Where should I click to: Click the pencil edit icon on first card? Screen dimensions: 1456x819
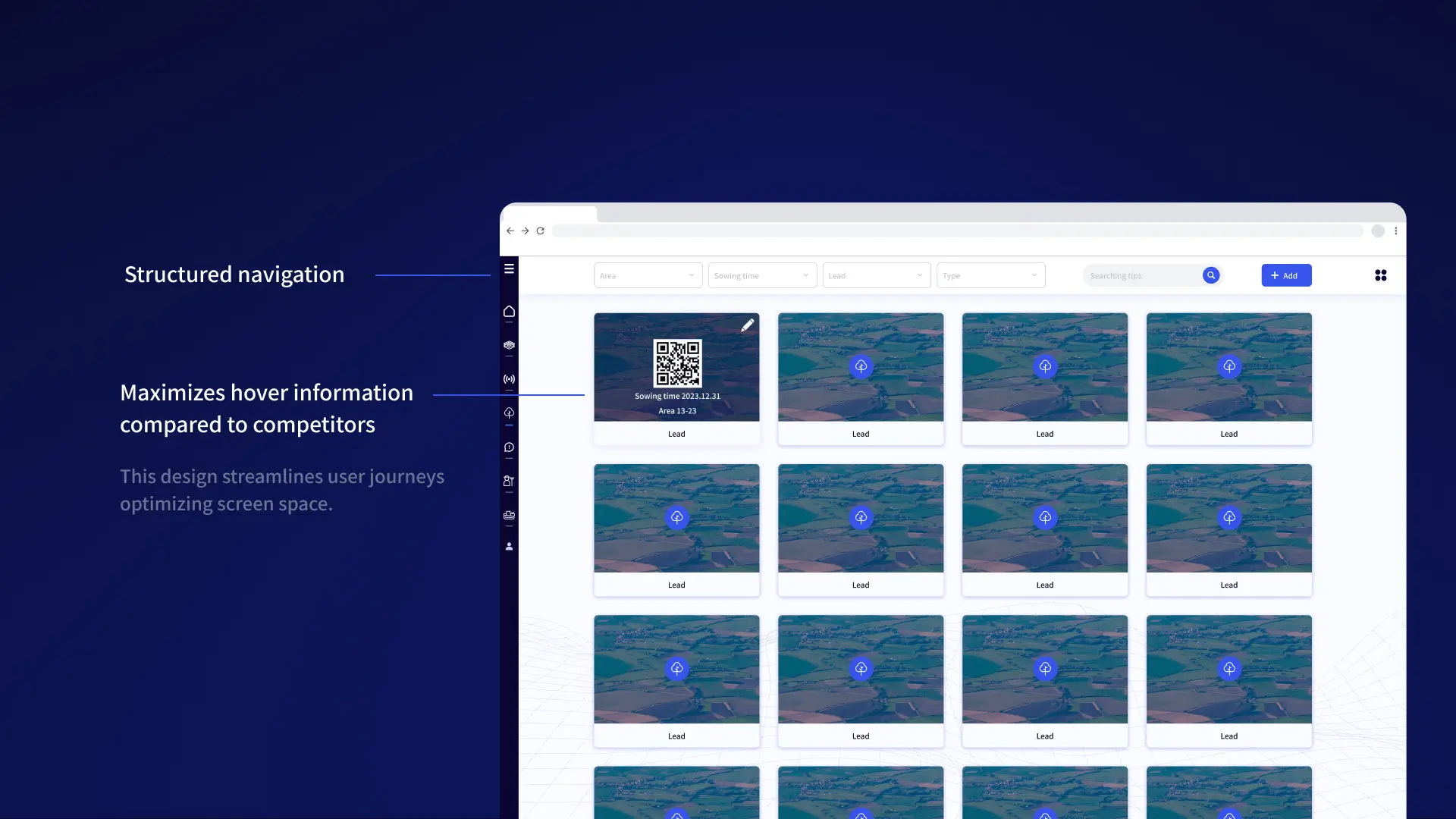(x=747, y=325)
